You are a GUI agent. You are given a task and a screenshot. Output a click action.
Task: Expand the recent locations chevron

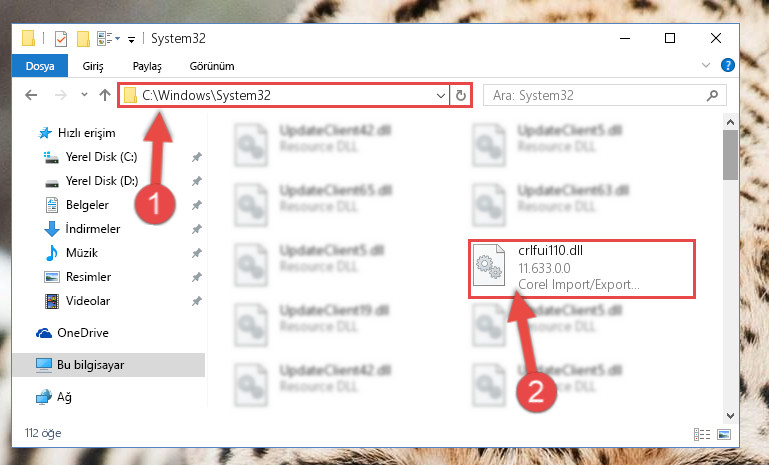[x=84, y=95]
